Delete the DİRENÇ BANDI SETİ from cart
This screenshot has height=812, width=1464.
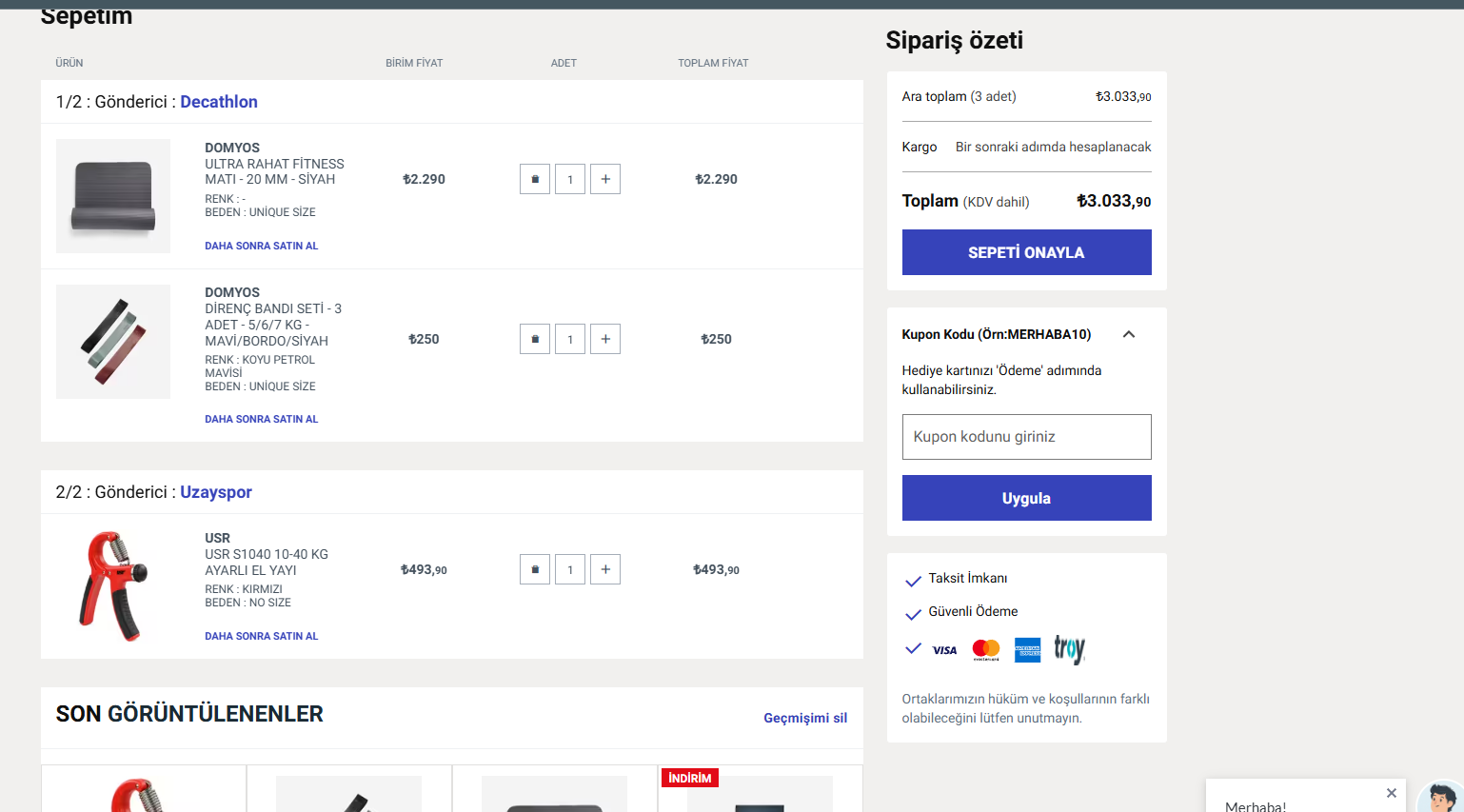535,339
